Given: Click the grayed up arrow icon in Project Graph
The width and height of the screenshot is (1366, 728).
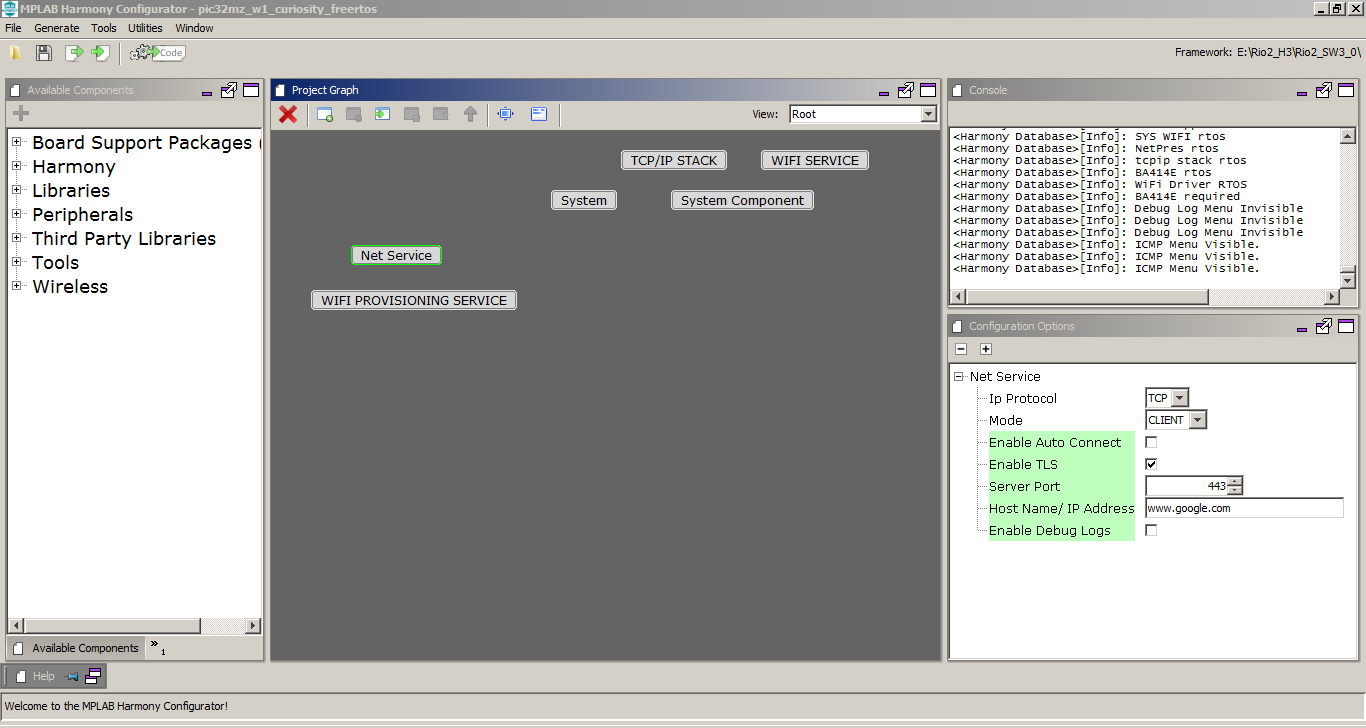Looking at the screenshot, I should (470, 114).
